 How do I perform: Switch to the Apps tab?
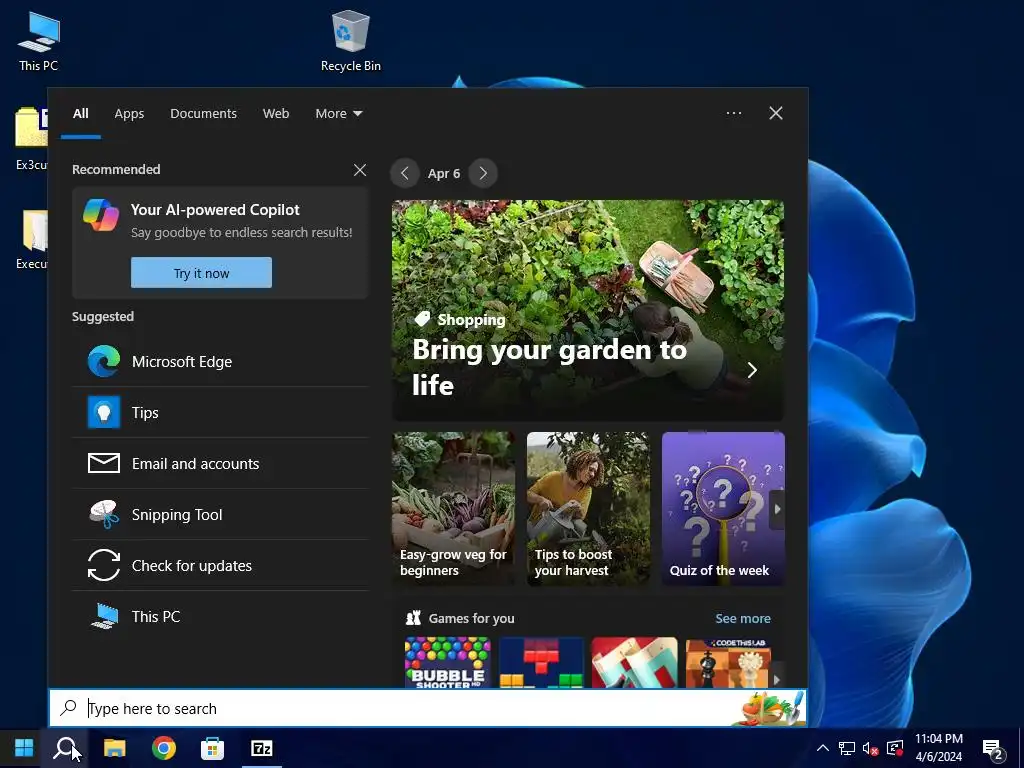pos(129,114)
